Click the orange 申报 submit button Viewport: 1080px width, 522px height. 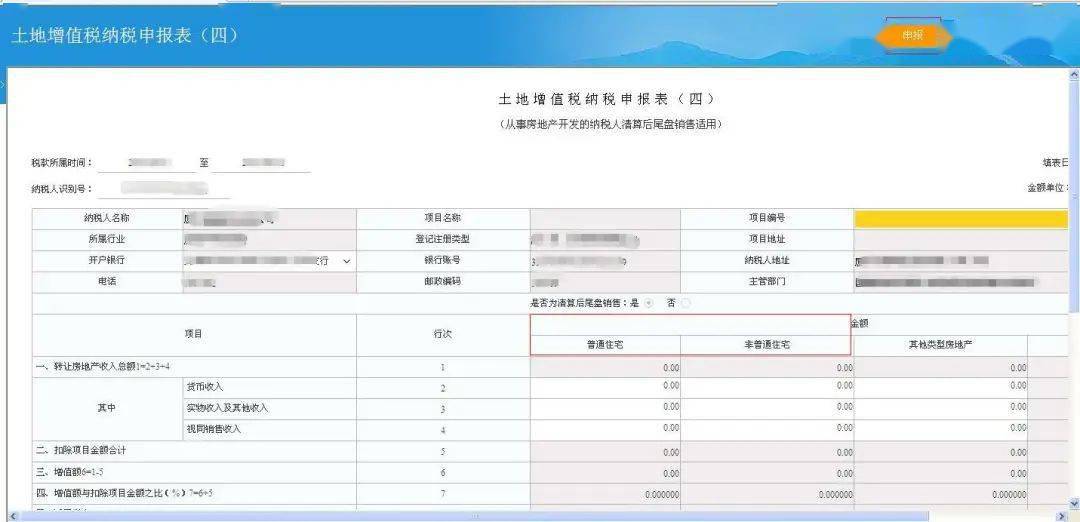click(913, 36)
